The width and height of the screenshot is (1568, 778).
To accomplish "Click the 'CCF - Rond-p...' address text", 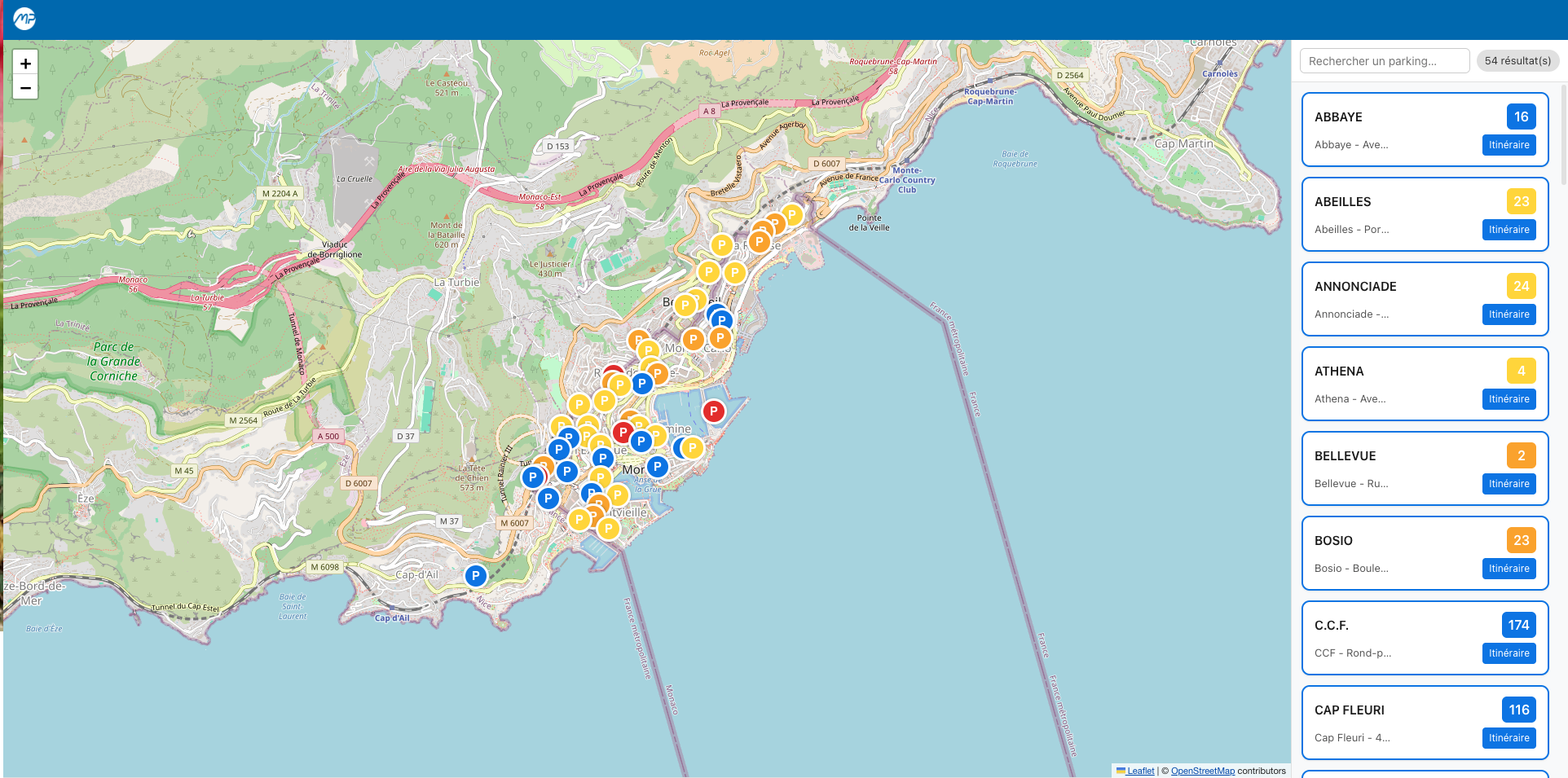I will (x=1353, y=653).
